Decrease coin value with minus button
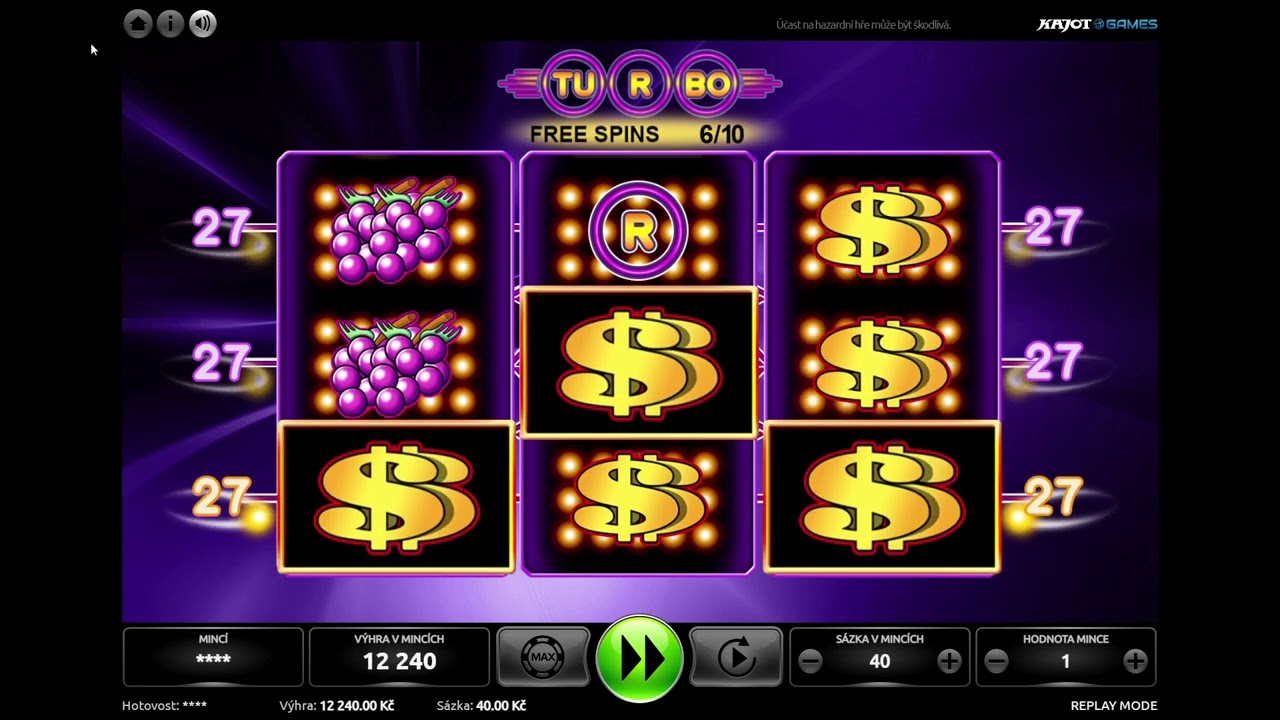The height and width of the screenshot is (720, 1280). [996, 661]
